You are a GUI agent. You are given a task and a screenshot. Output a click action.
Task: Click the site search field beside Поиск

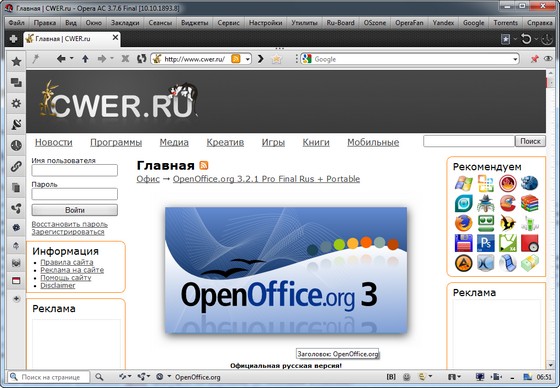[x=469, y=141]
